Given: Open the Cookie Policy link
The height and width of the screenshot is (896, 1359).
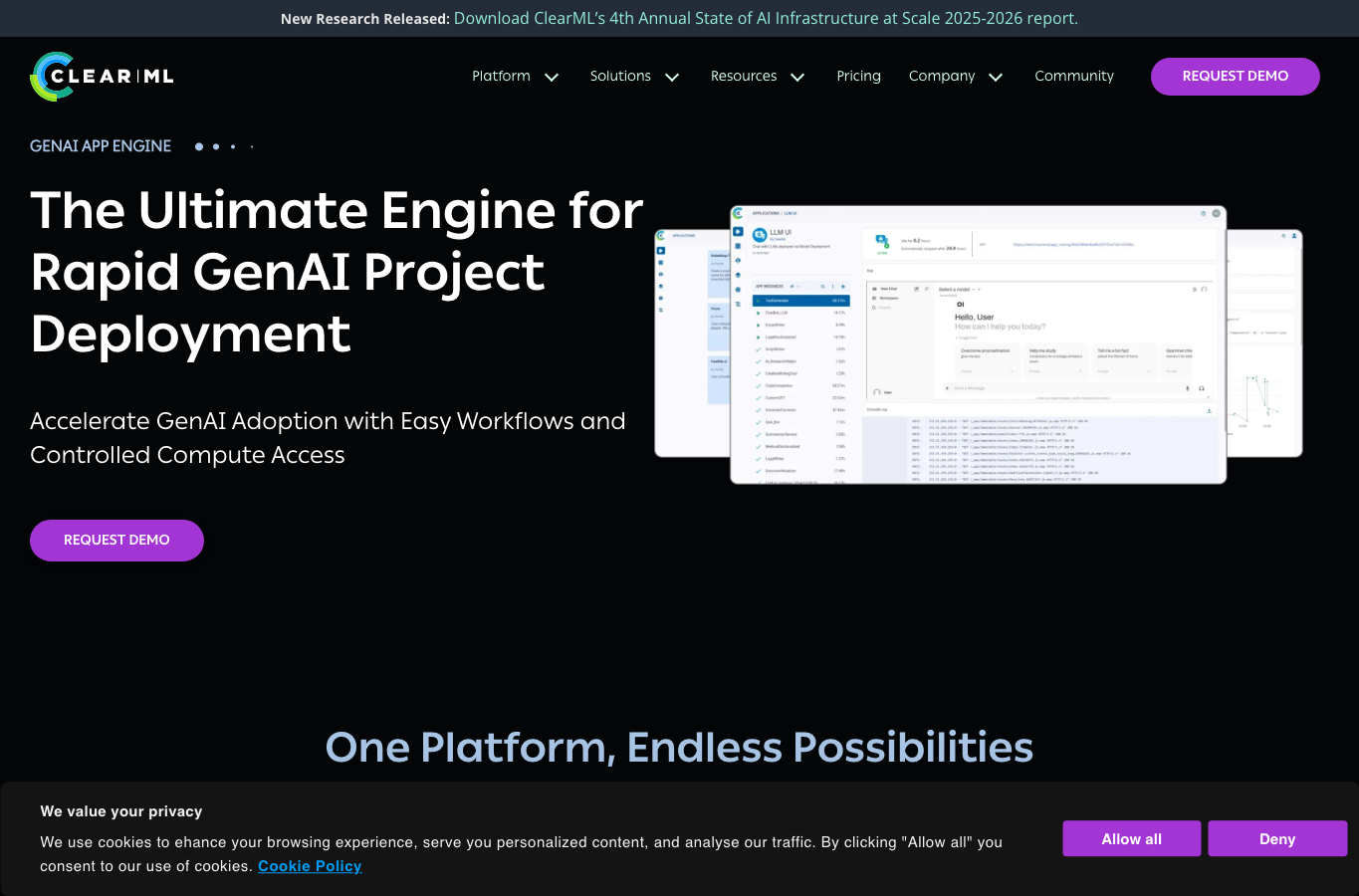Looking at the screenshot, I should pos(310,866).
